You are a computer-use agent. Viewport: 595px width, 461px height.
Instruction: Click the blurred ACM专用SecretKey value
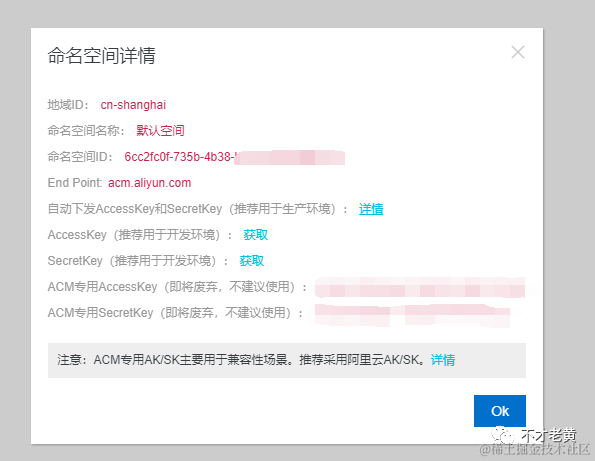pyautogui.click(x=412, y=314)
